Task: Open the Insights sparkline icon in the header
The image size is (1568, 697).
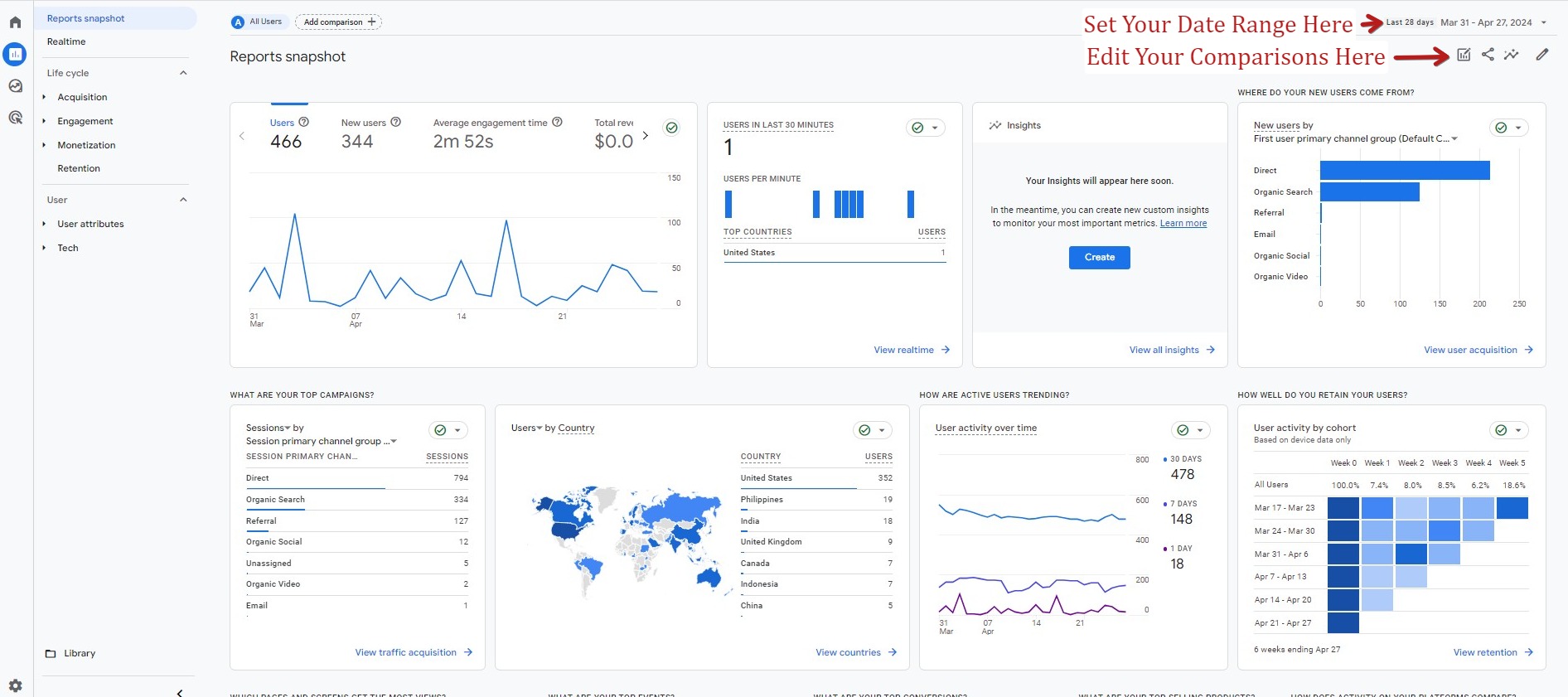Action: (x=1512, y=55)
